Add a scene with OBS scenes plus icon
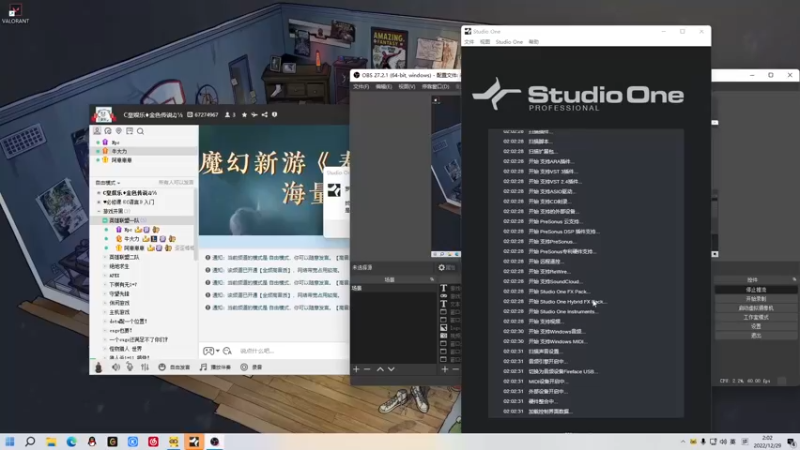The image size is (800, 450). click(356, 369)
